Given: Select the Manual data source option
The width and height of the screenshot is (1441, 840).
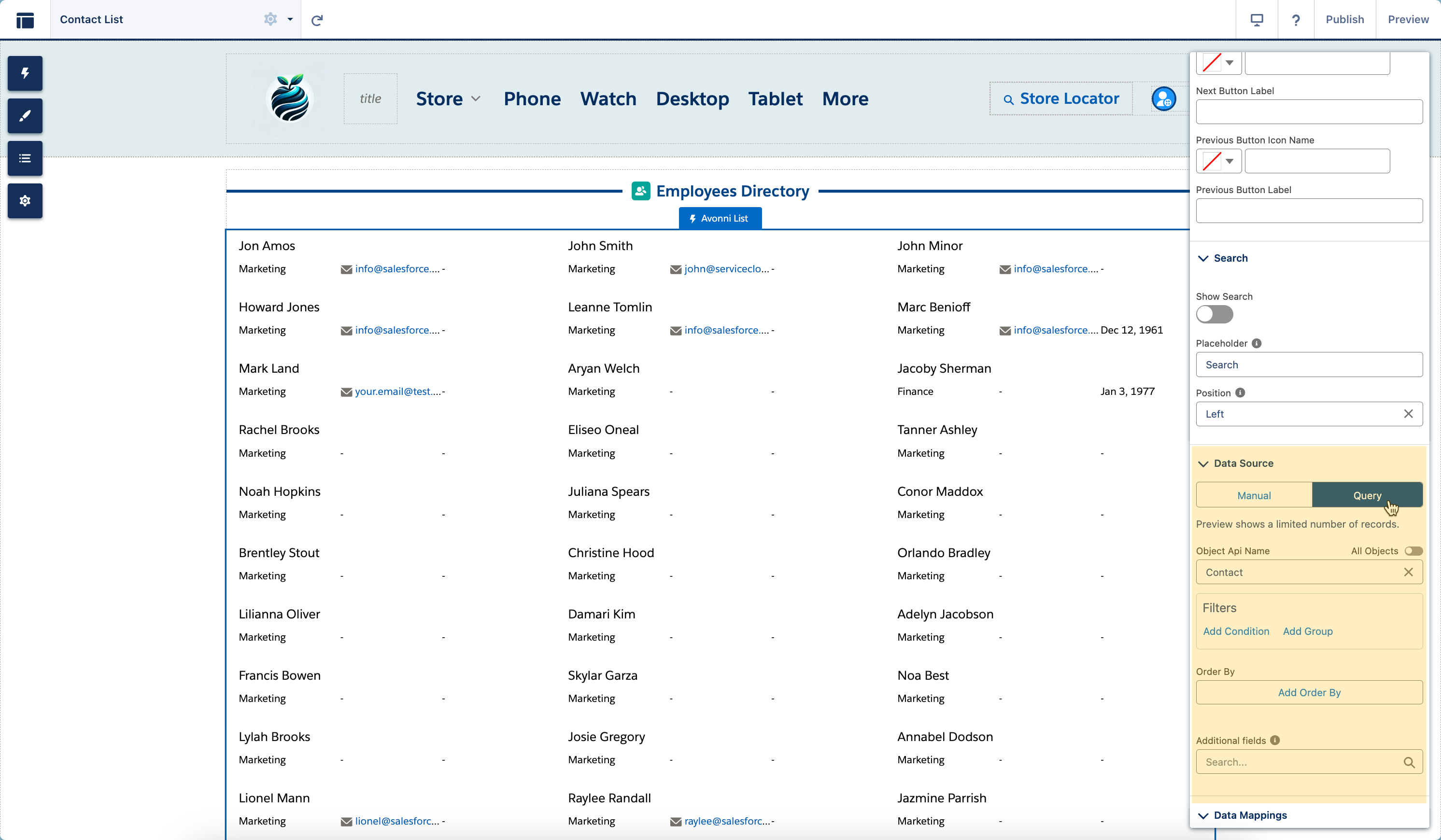Looking at the screenshot, I should pyautogui.click(x=1254, y=495).
